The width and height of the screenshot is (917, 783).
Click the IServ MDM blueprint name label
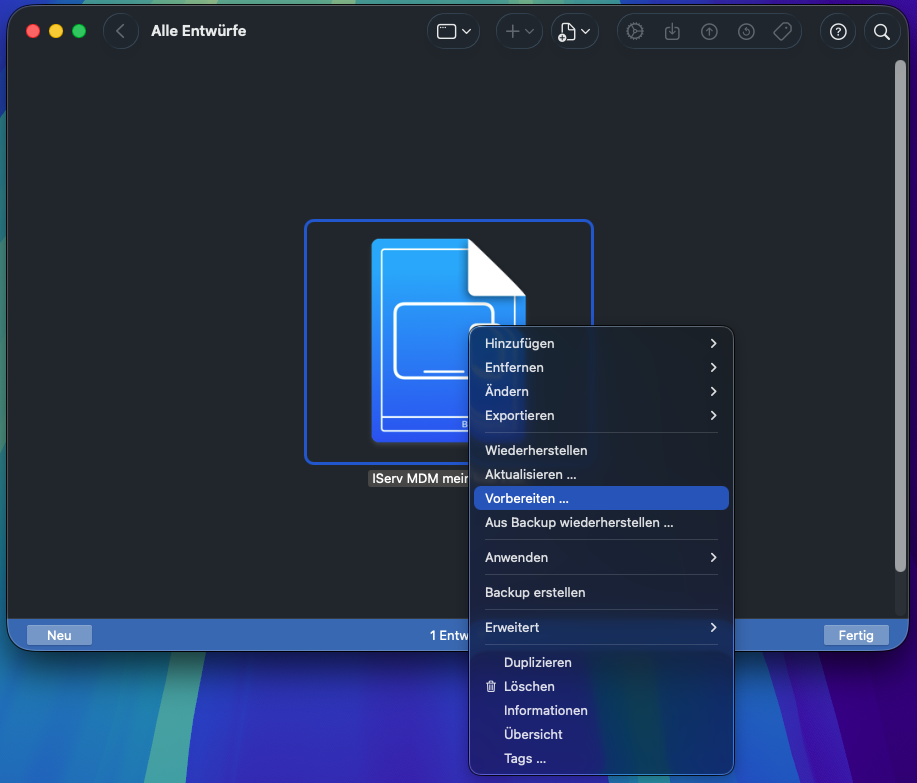(x=419, y=478)
